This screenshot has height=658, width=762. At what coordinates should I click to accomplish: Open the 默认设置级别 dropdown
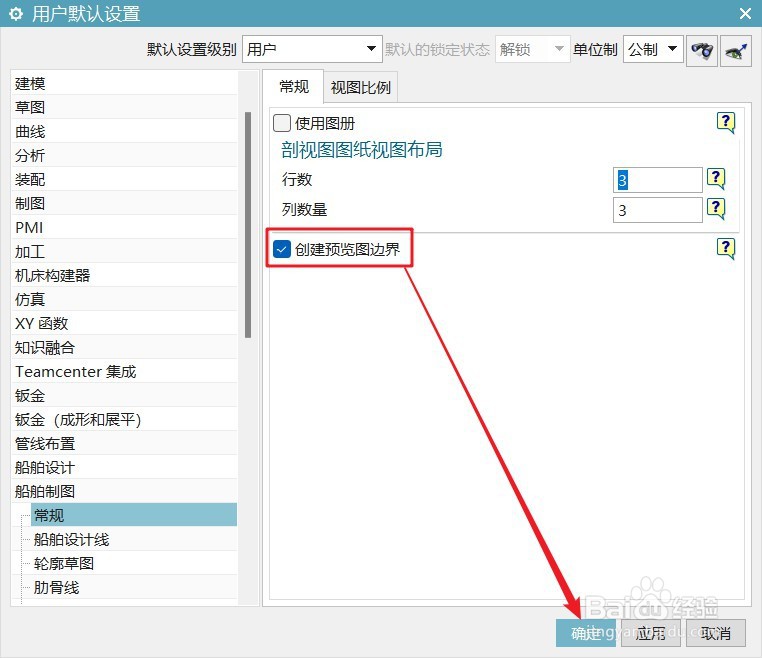tap(312, 49)
